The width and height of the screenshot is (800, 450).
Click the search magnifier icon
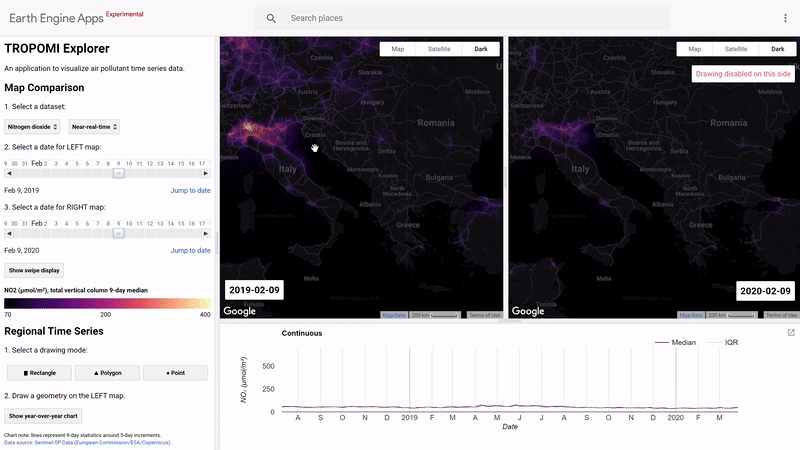(x=271, y=18)
